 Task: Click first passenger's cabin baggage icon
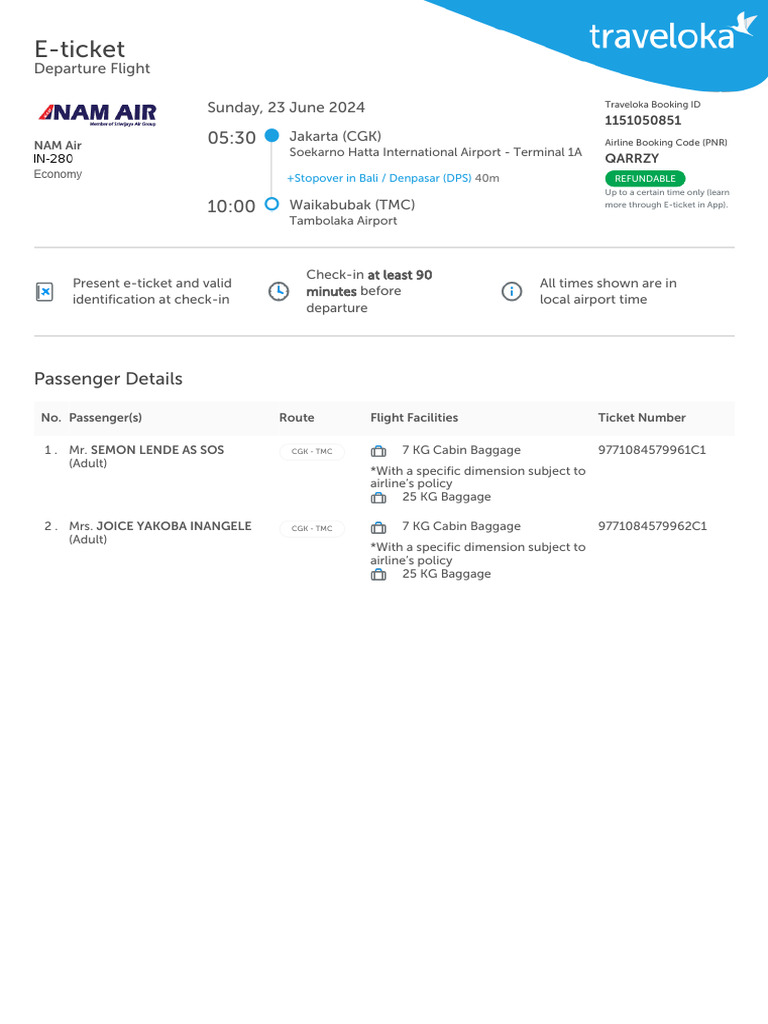[378, 451]
